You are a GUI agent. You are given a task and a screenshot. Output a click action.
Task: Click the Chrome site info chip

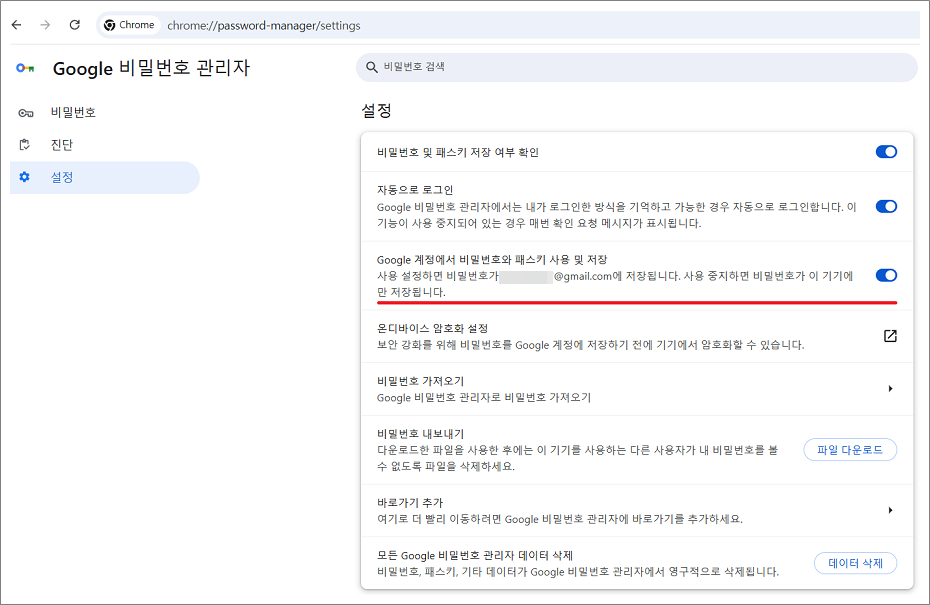(x=129, y=25)
